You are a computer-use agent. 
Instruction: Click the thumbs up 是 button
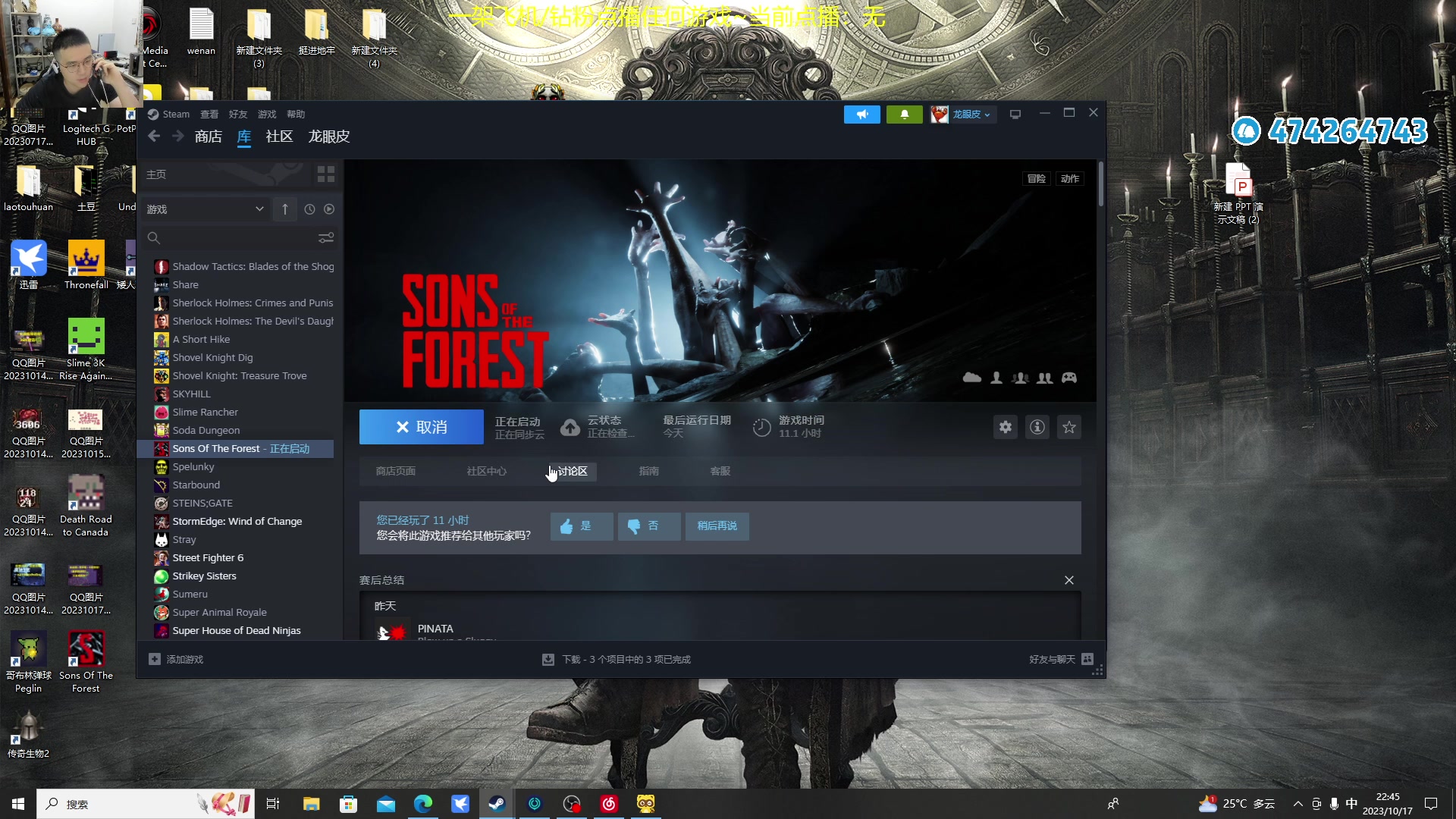click(x=579, y=525)
